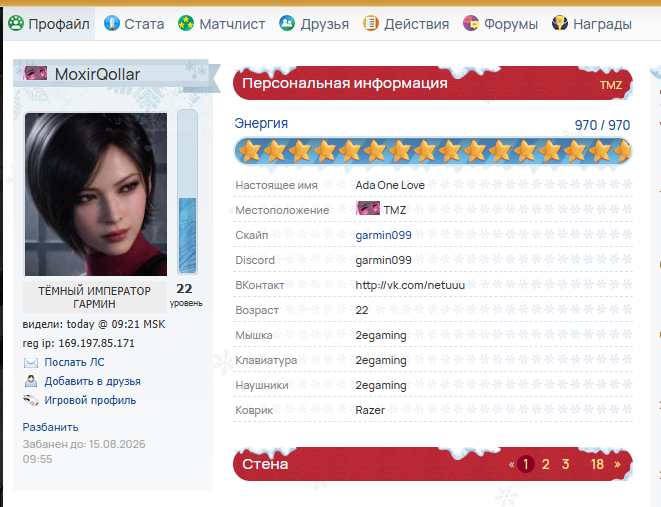Click the Разбанить link
The image size is (661, 507).
tap(51, 427)
